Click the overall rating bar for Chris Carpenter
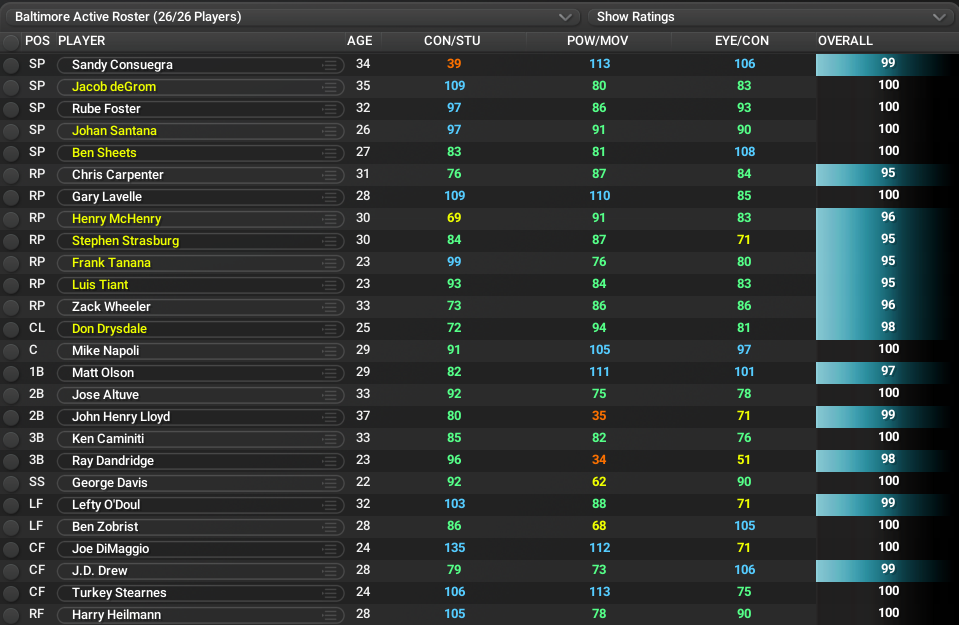 tap(886, 175)
